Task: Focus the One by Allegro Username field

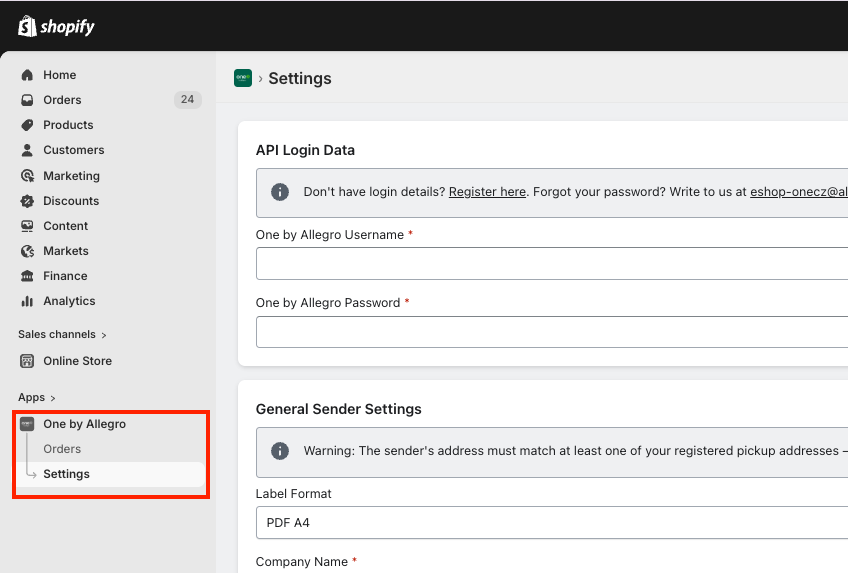Action: (552, 263)
